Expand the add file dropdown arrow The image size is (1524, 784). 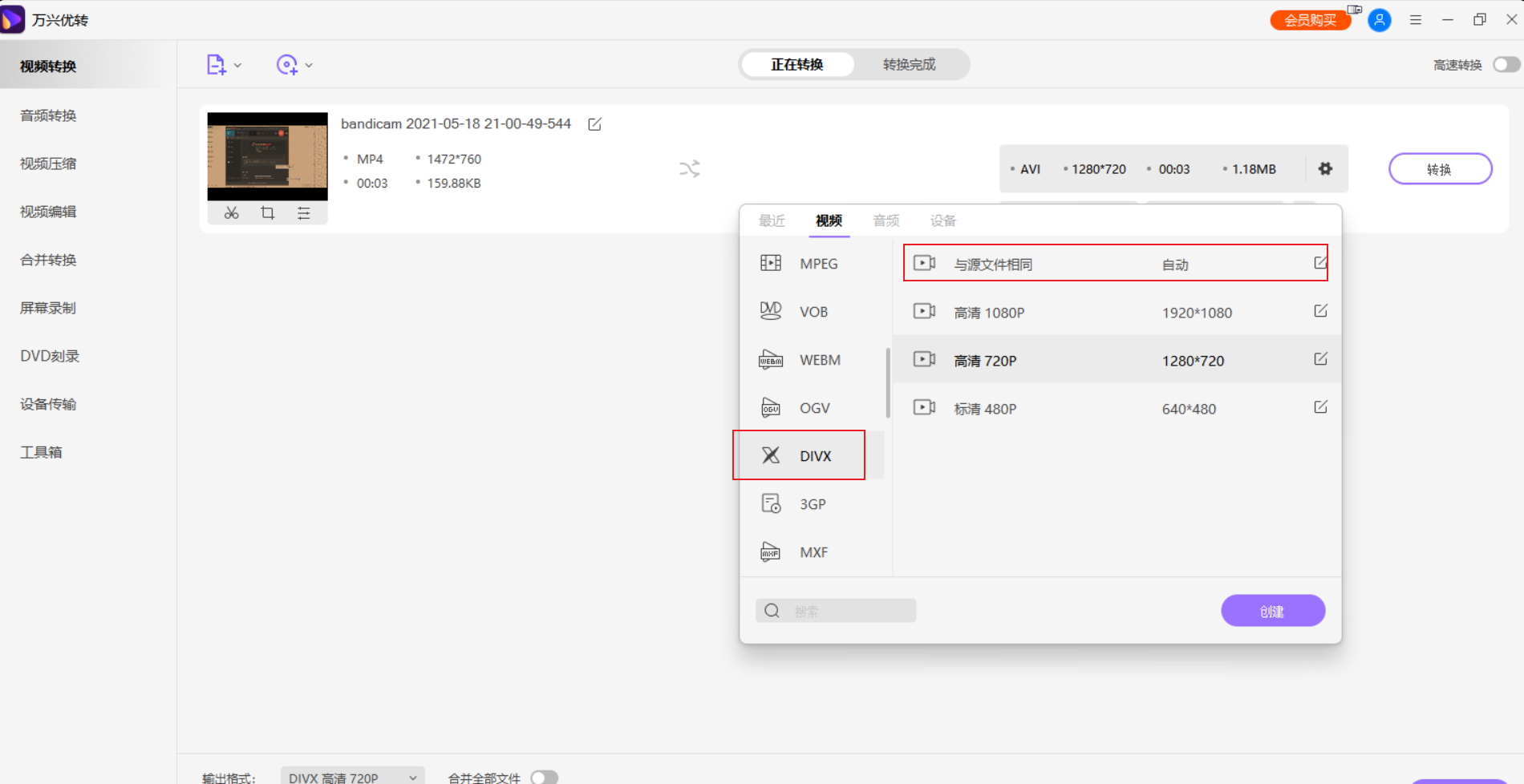point(237,66)
